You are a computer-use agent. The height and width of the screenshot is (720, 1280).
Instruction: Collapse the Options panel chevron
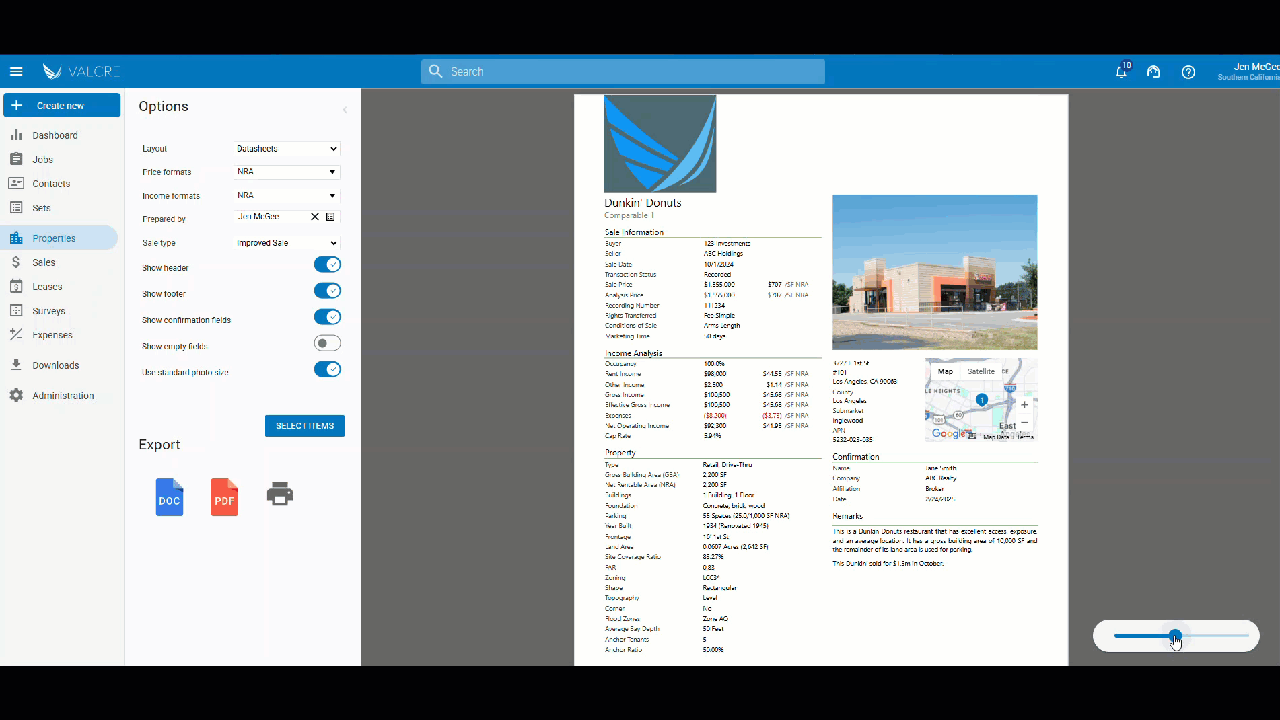click(345, 109)
